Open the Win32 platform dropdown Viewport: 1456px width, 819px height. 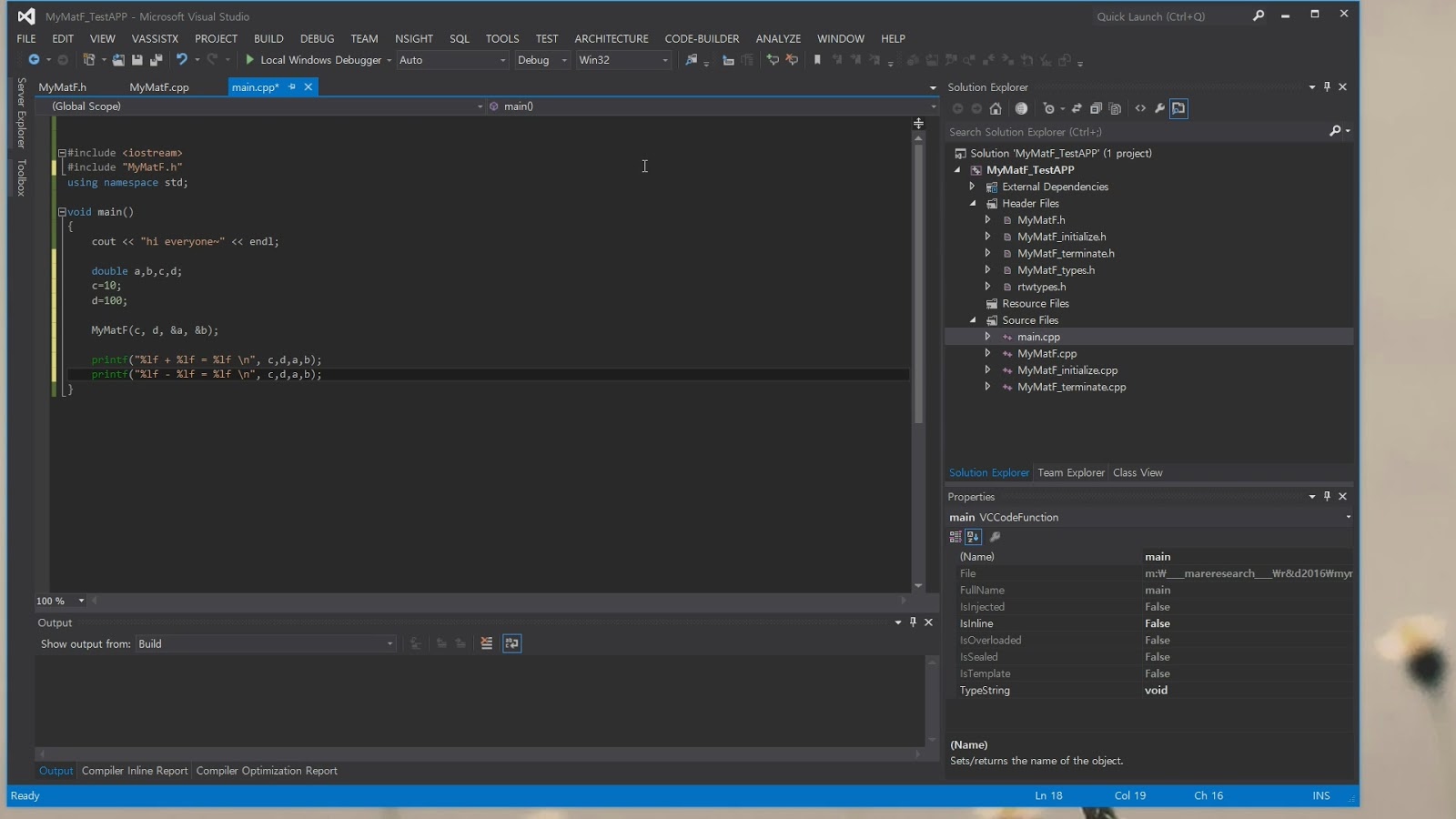tap(623, 60)
